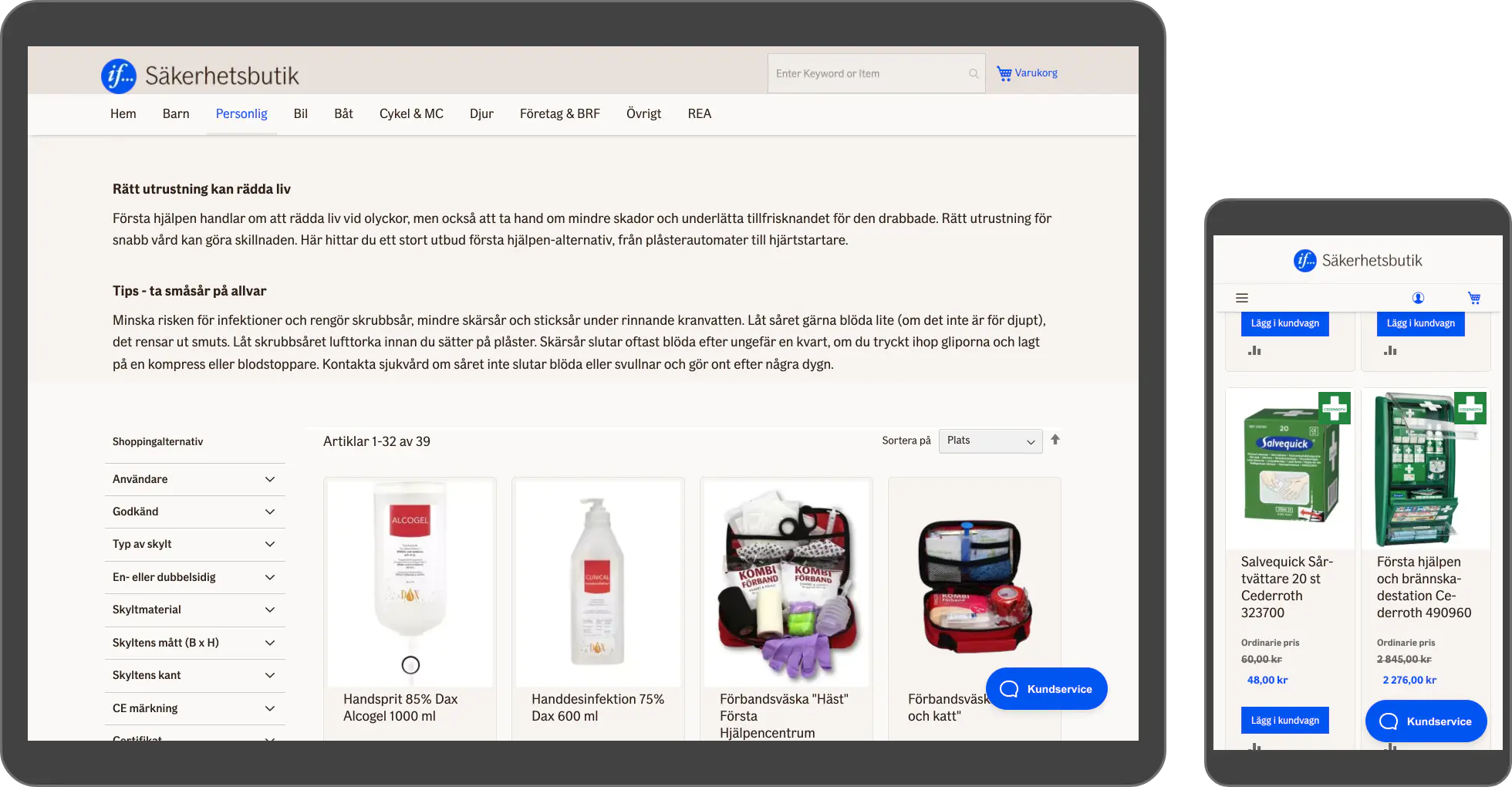Click the 2 276,00 kr sale price
Viewport: 1512px width, 787px height.
(x=1409, y=680)
